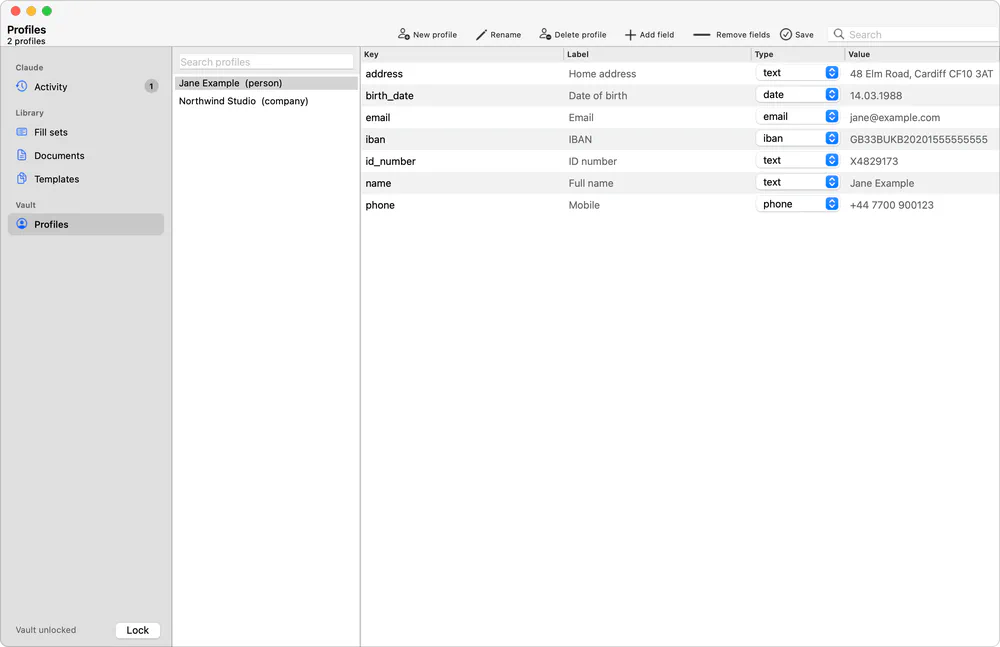Open the Type dropdown for iban row

[x=797, y=138]
